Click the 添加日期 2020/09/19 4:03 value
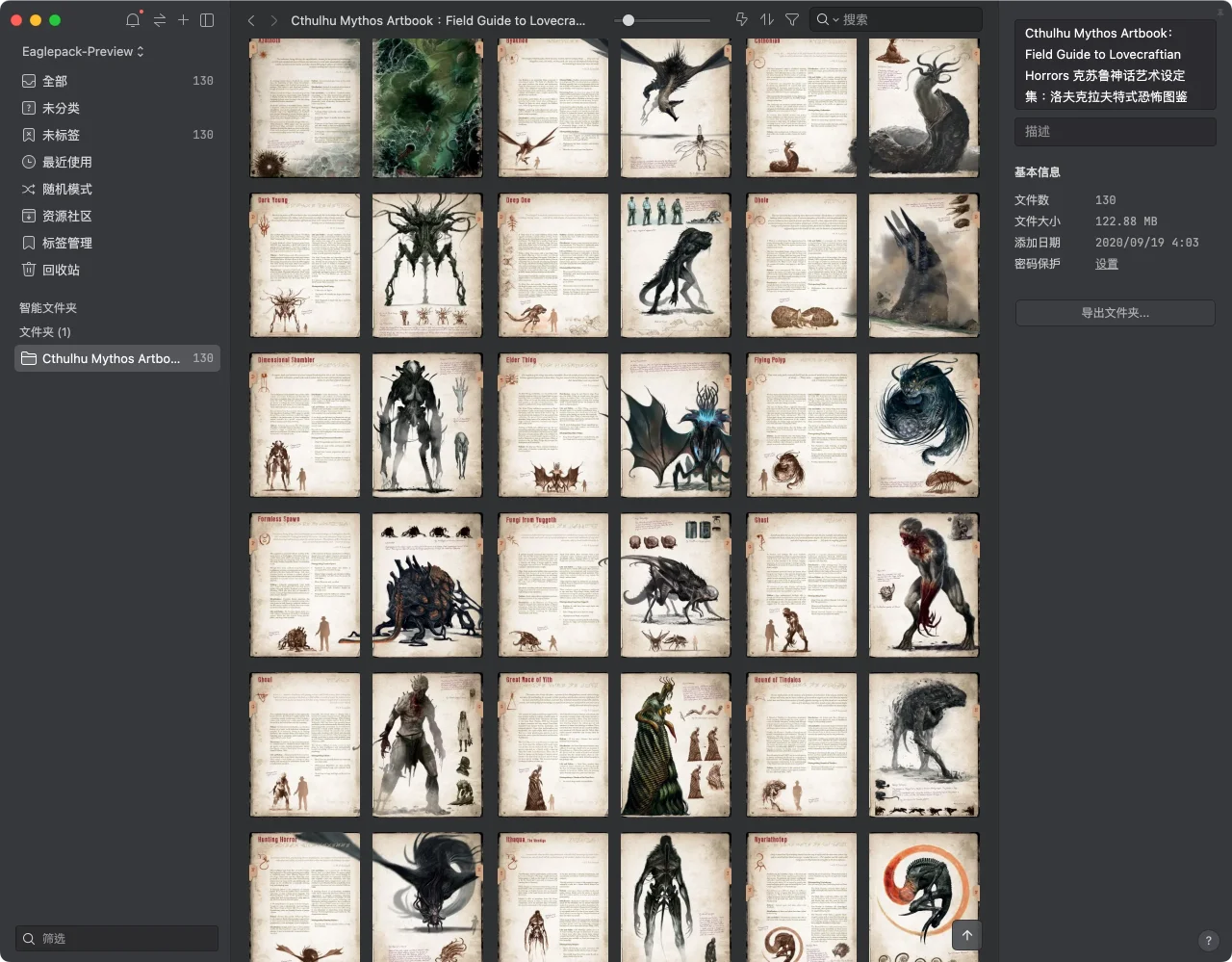 [x=1147, y=243]
